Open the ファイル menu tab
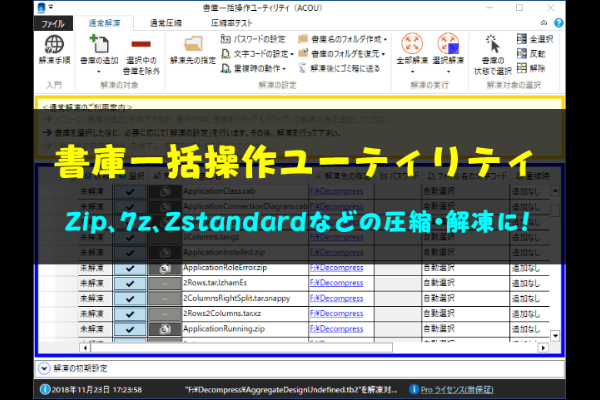This screenshot has width=600, height=400. click(x=51, y=20)
